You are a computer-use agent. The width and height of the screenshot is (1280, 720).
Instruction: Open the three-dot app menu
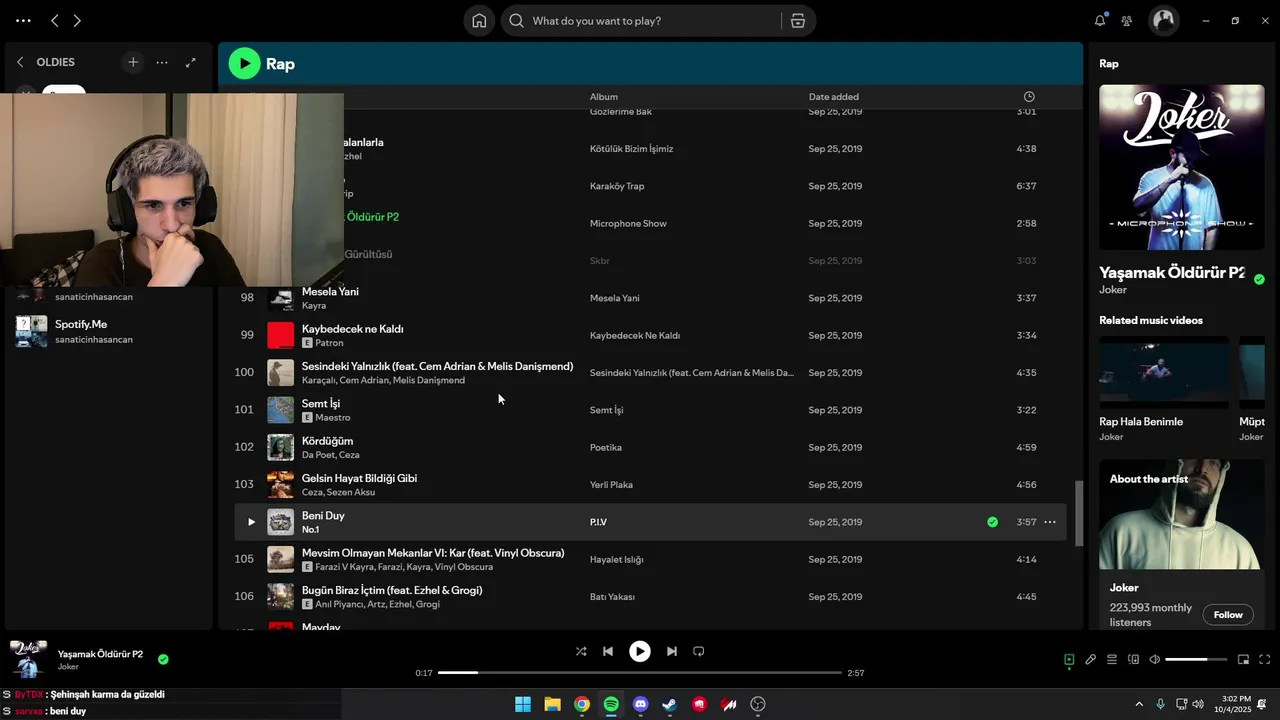pos(23,20)
